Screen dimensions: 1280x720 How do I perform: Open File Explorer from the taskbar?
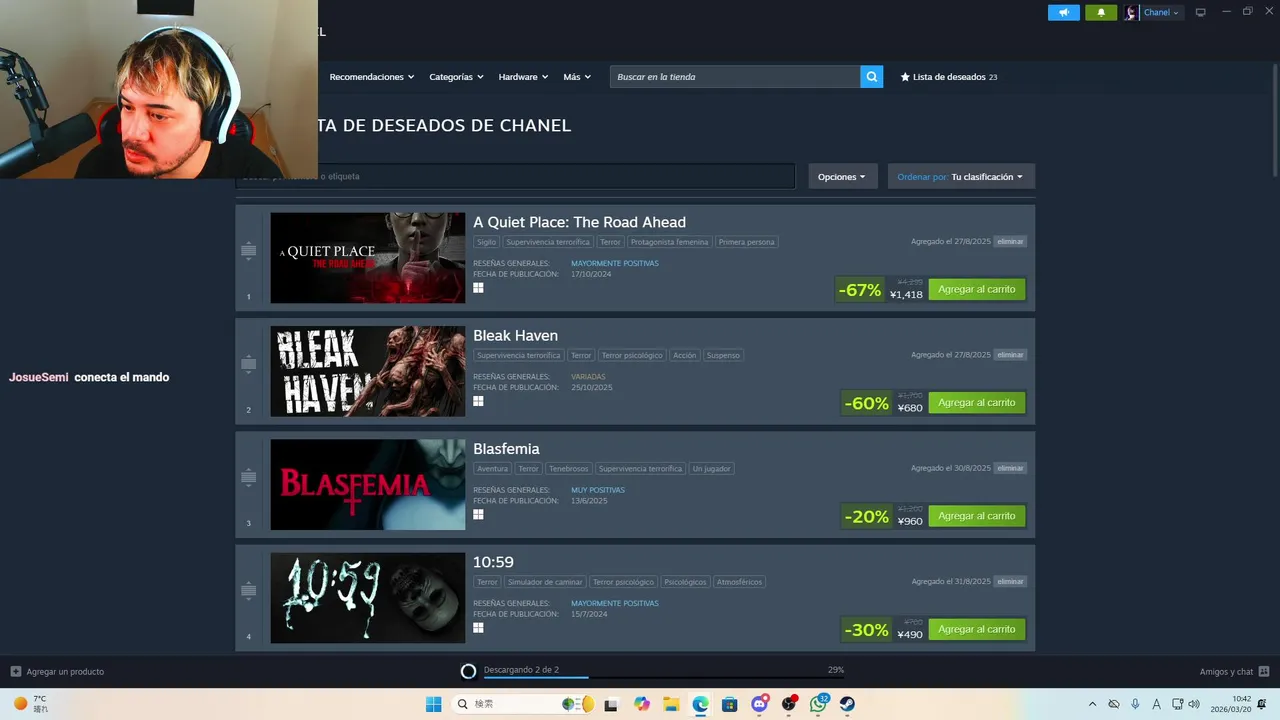[x=671, y=704]
